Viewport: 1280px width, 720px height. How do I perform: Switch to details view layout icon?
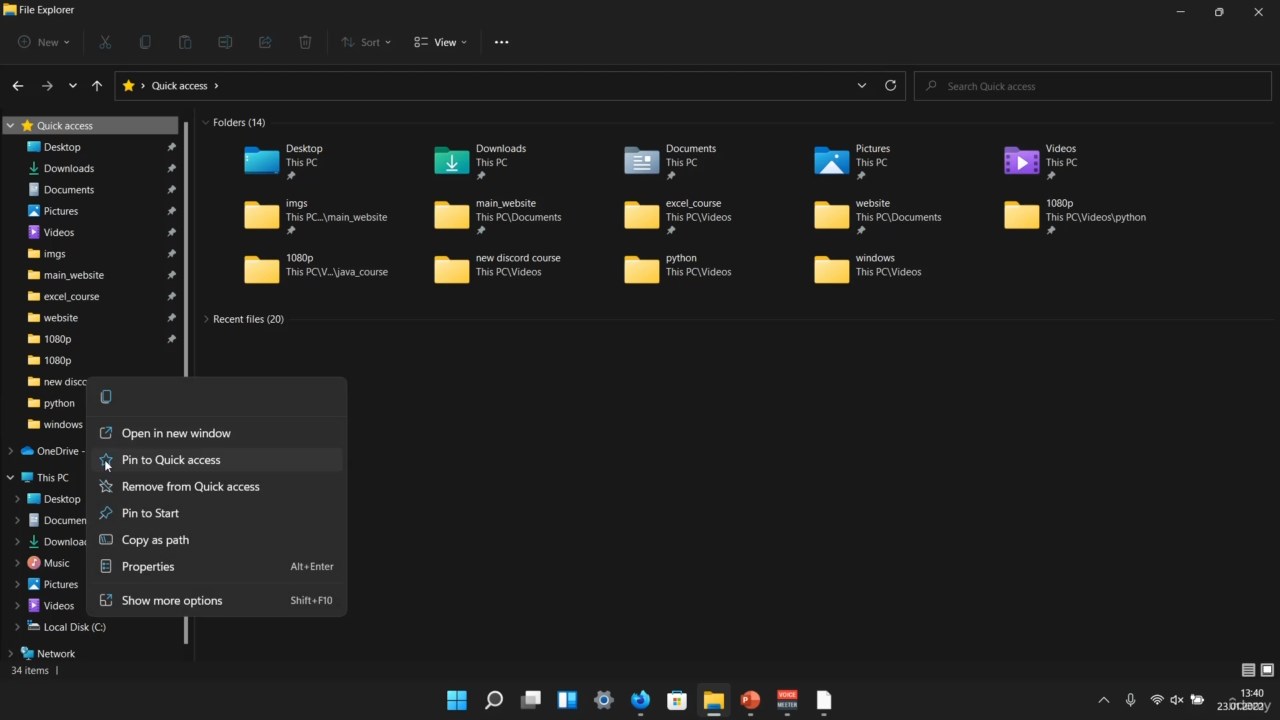[1248, 670]
